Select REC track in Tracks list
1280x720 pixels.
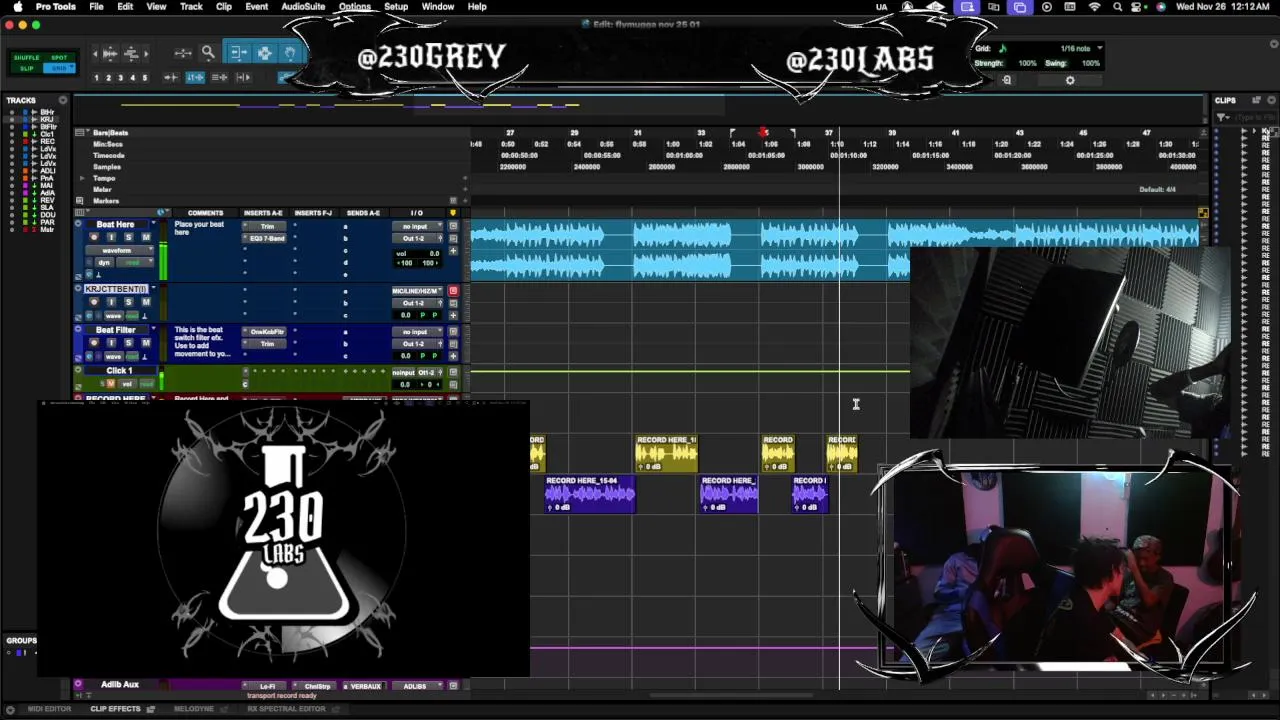point(47,141)
